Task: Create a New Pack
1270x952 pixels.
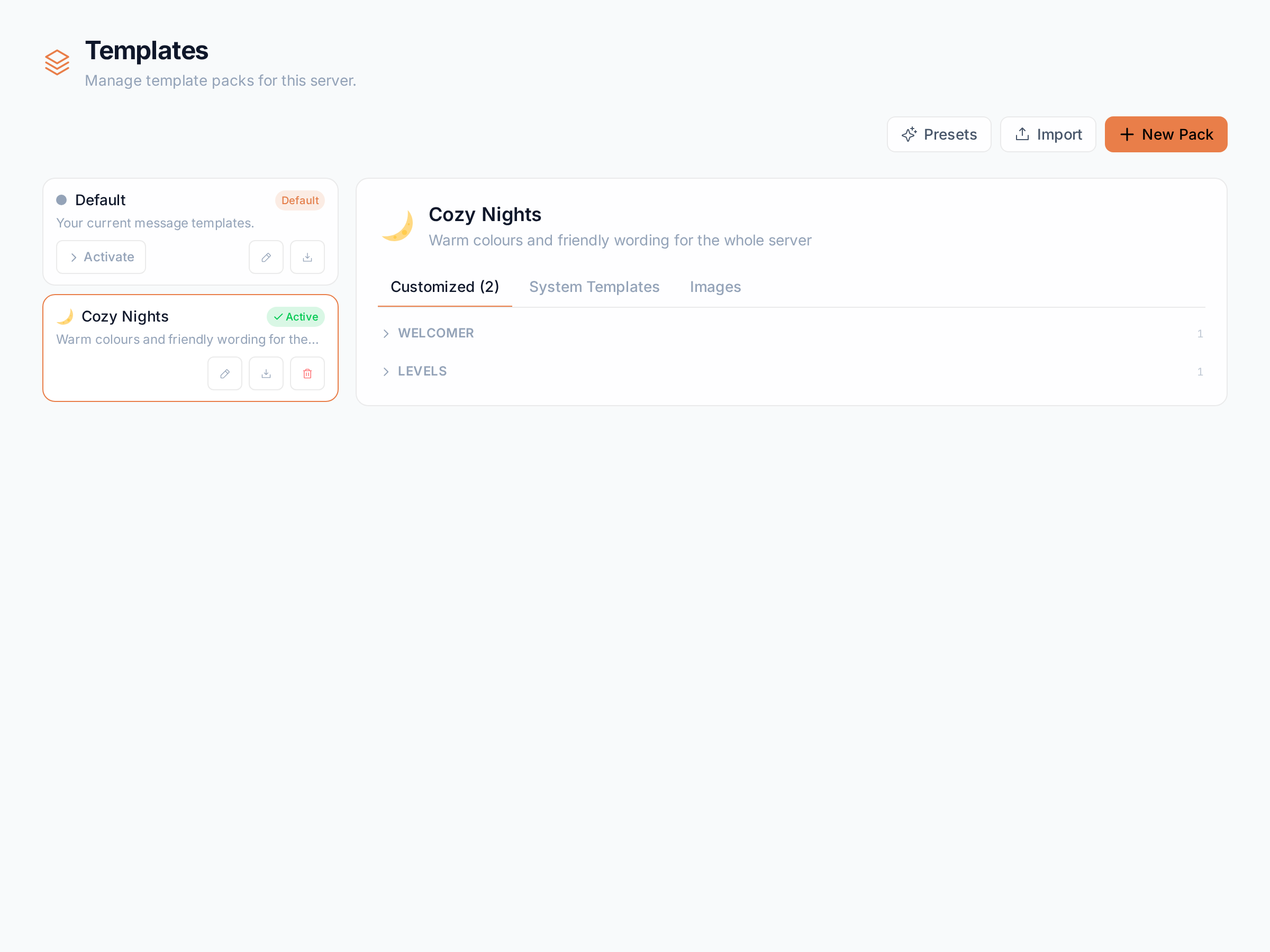Action: pyautogui.click(x=1166, y=134)
